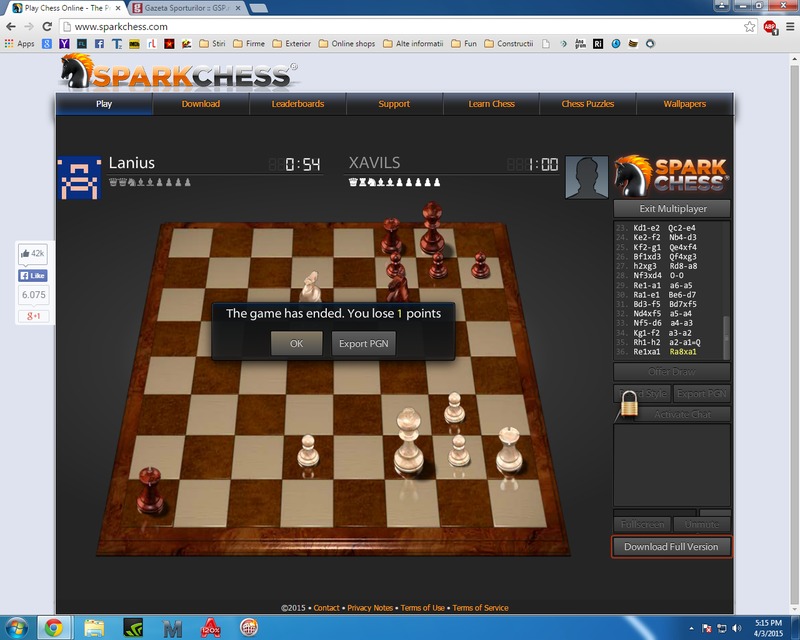Image resolution: width=800 pixels, height=640 pixels.
Task: Click the Facebook Like button
Action: [x=33, y=276]
